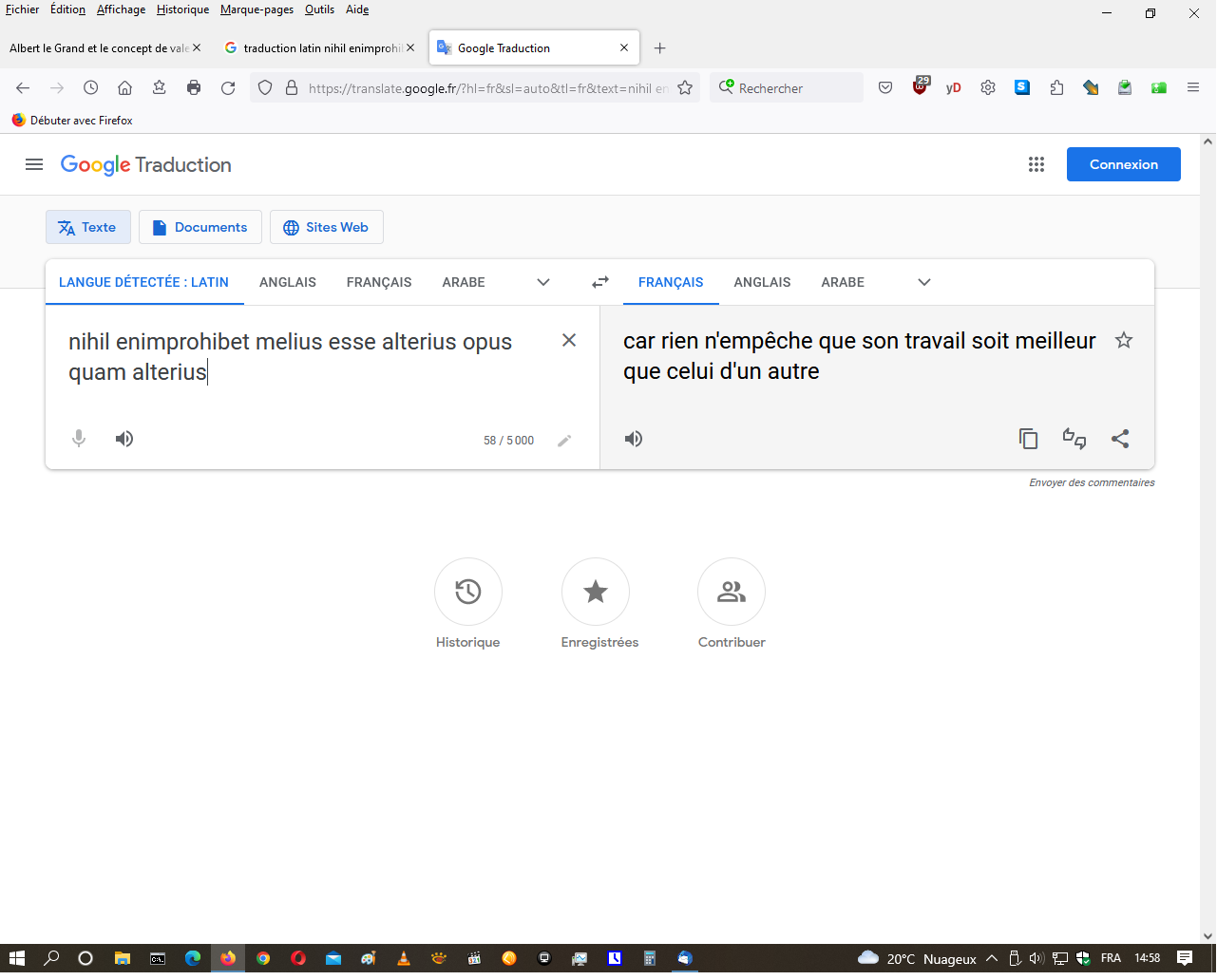This screenshot has width=1217, height=980.
Task: Listen to the French translation
Action: point(634,439)
